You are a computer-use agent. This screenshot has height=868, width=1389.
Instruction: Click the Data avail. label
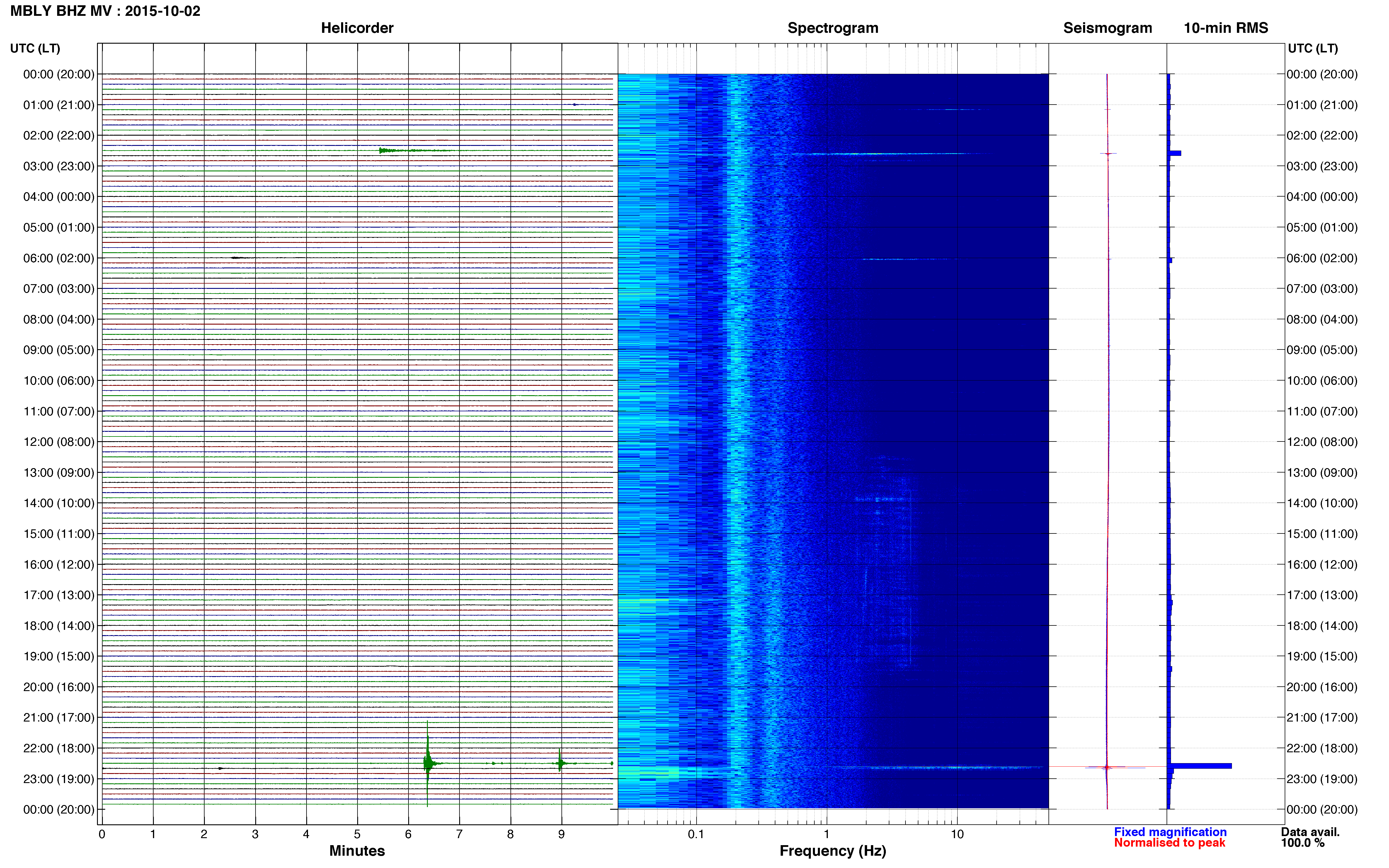1310,832
